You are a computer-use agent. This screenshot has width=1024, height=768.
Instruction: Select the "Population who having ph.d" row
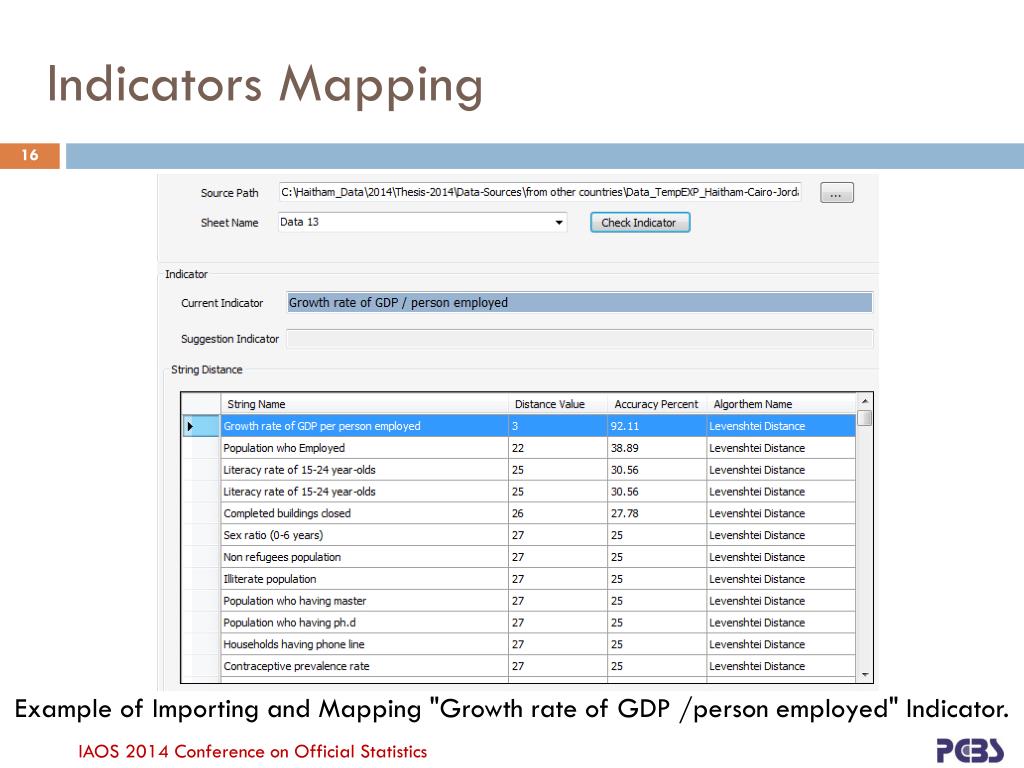pyautogui.click(x=518, y=622)
